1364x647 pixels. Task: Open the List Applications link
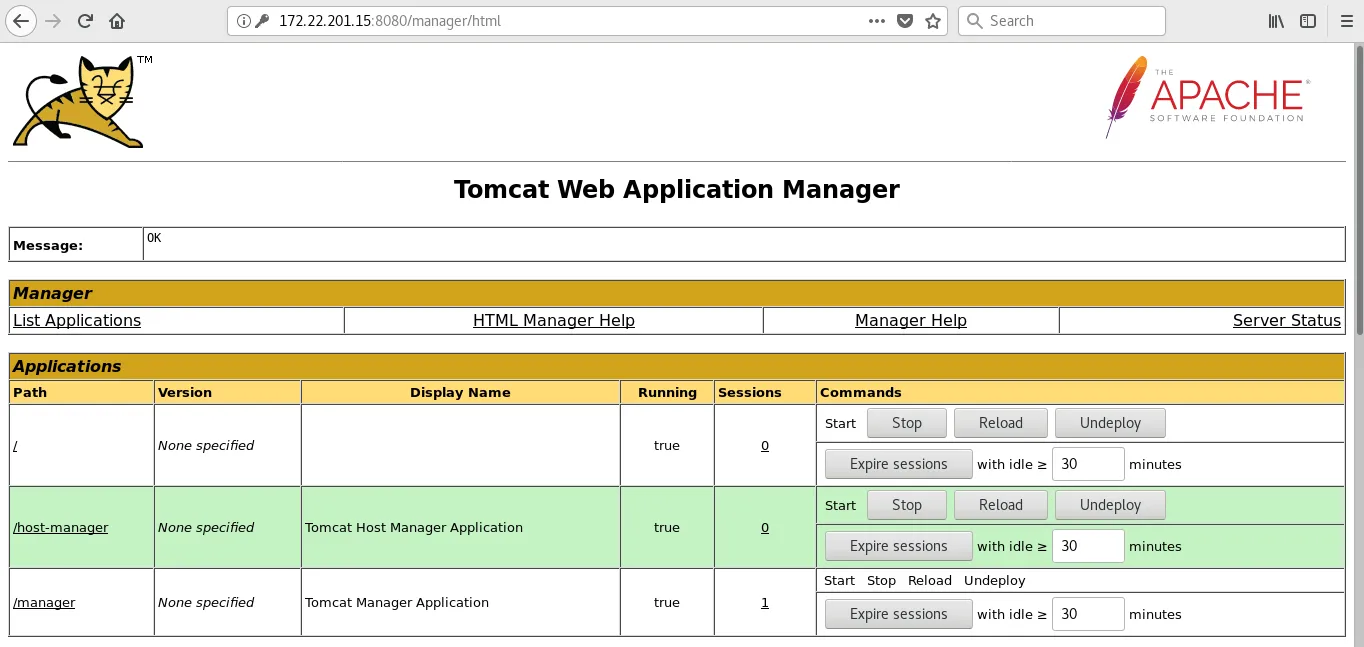click(77, 320)
